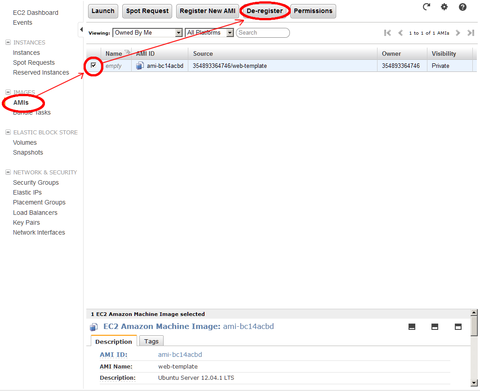Open the help question mark icon
The width and height of the screenshot is (480, 391).
(463, 7)
